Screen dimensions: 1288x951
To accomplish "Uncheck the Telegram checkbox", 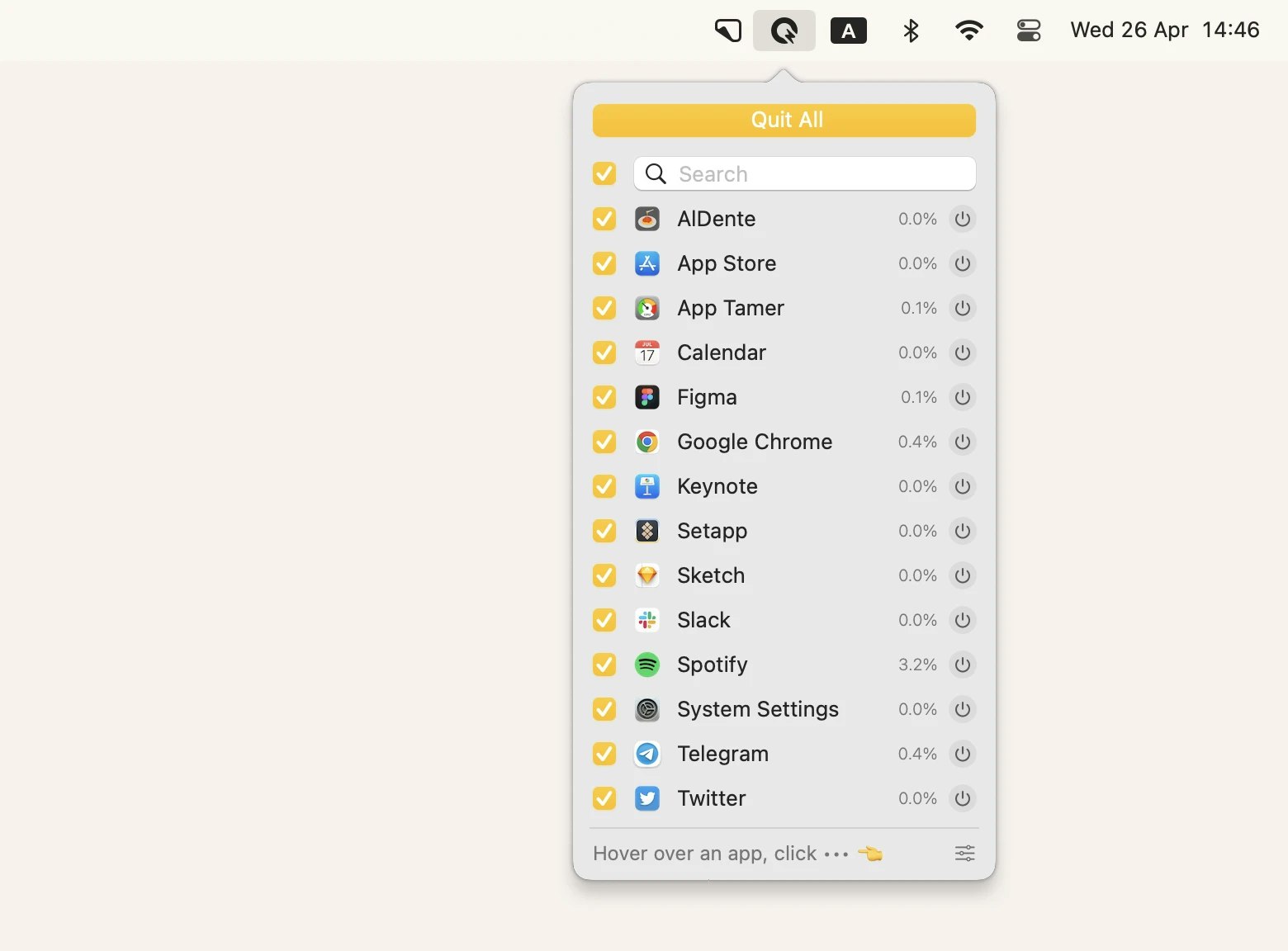I will (x=604, y=754).
